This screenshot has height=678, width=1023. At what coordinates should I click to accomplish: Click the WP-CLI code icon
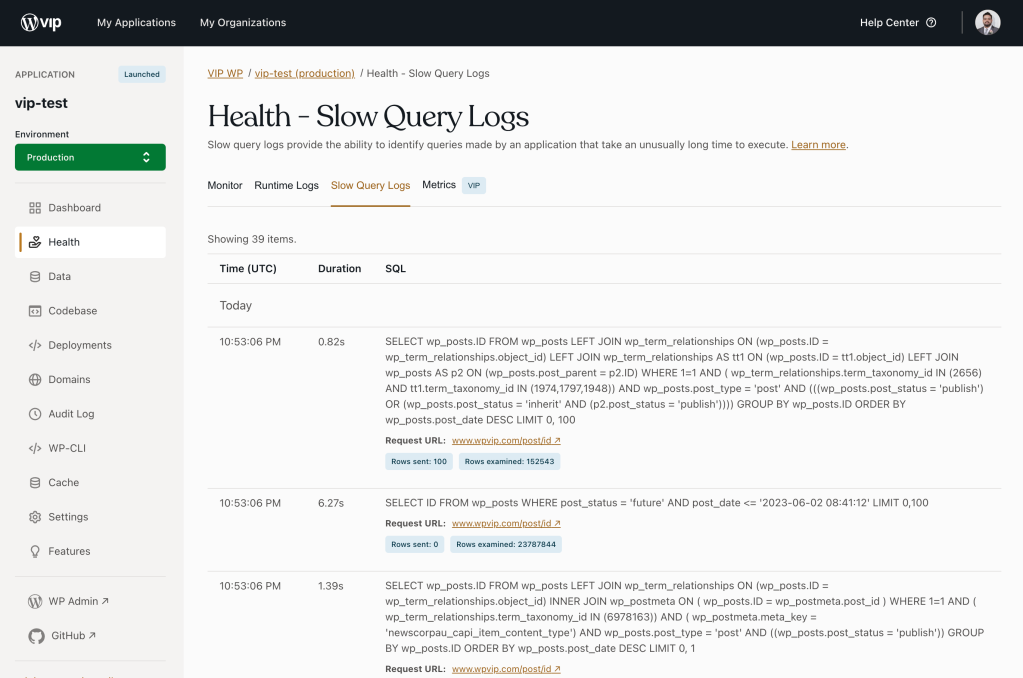click(x=35, y=448)
